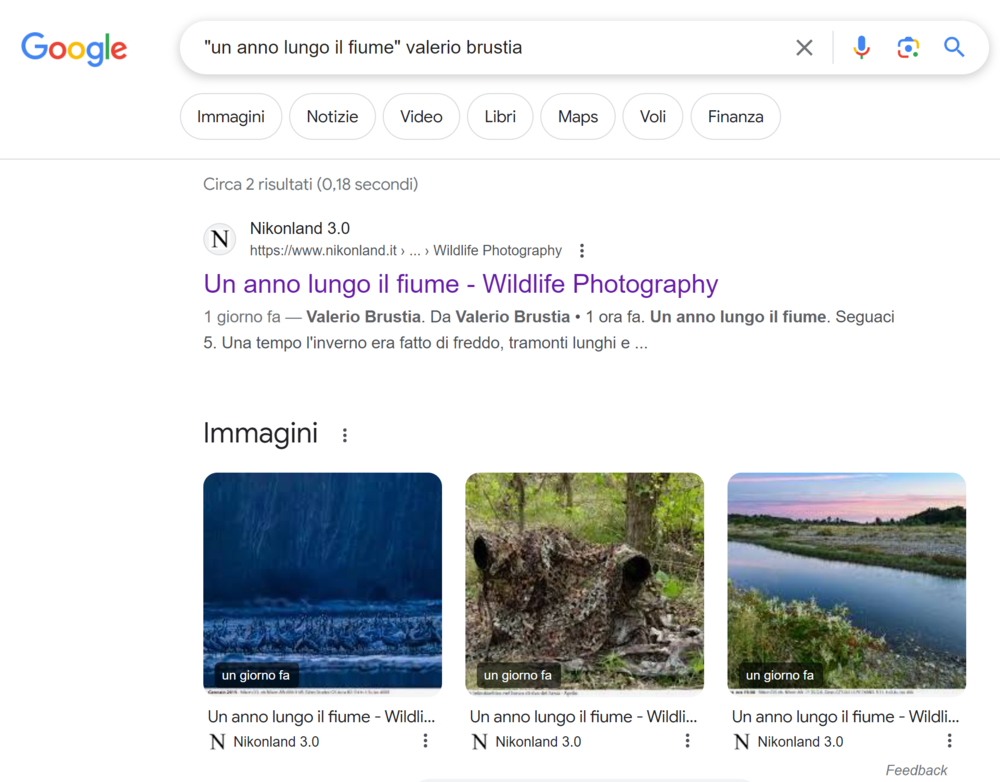Select the Video filter chip
Viewport: 1000px width, 782px height.
pyautogui.click(x=421, y=117)
